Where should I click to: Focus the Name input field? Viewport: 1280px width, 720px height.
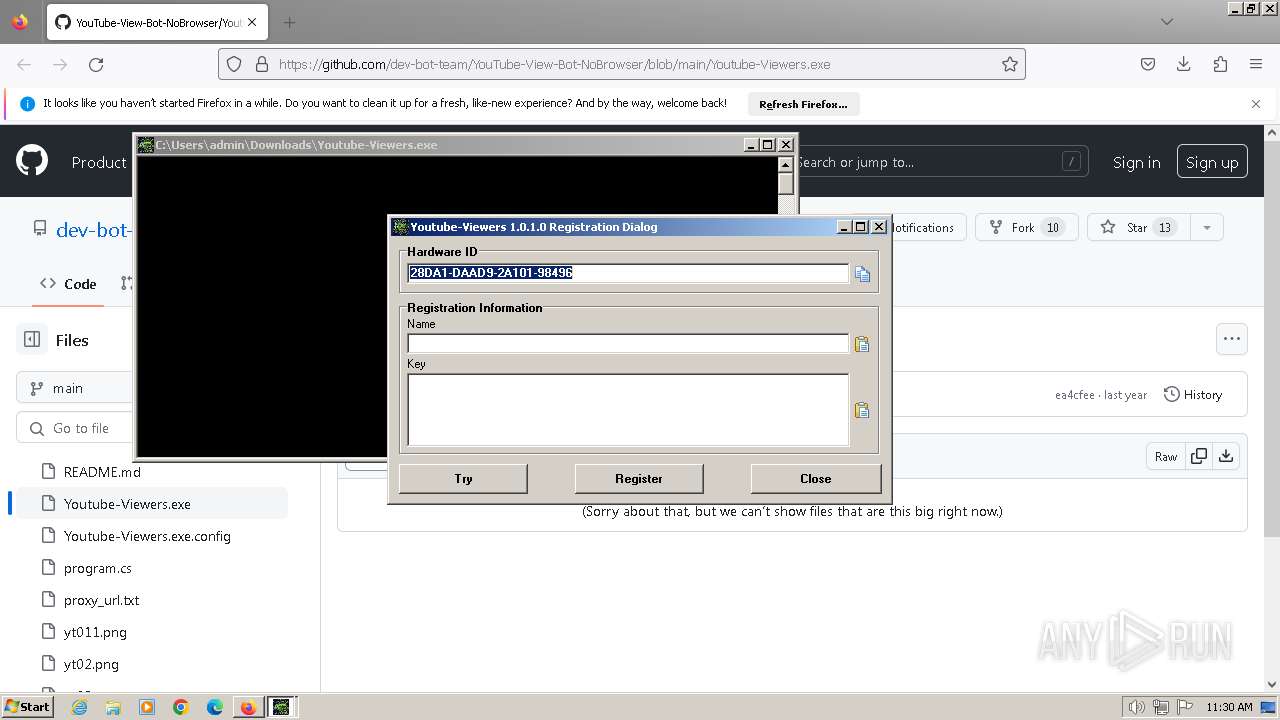click(x=628, y=343)
